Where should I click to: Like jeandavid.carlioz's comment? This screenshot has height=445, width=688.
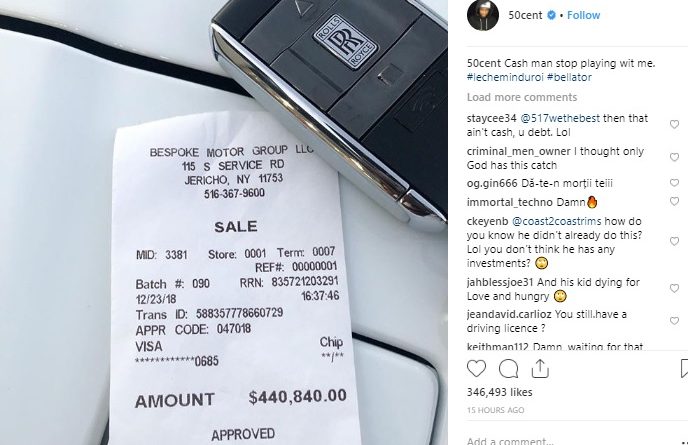pyautogui.click(x=674, y=321)
